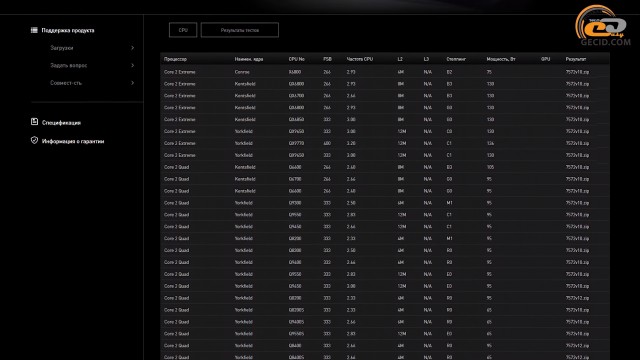Image resolution: width=640 pixels, height=360 pixels.
Task: Click the Q8400 CPU number cell
Action: pyautogui.click(x=295, y=345)
